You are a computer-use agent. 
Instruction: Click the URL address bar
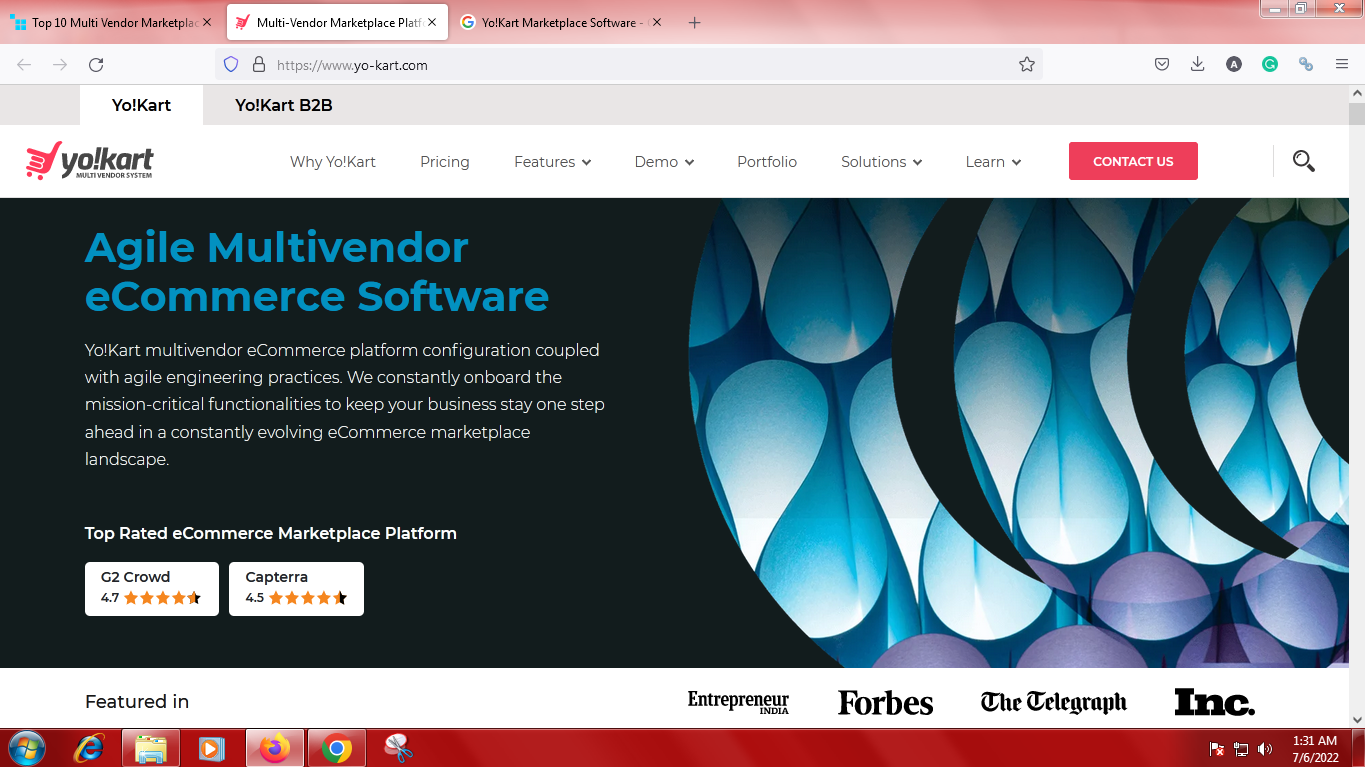pyautogui.click(x=628, y=64)
